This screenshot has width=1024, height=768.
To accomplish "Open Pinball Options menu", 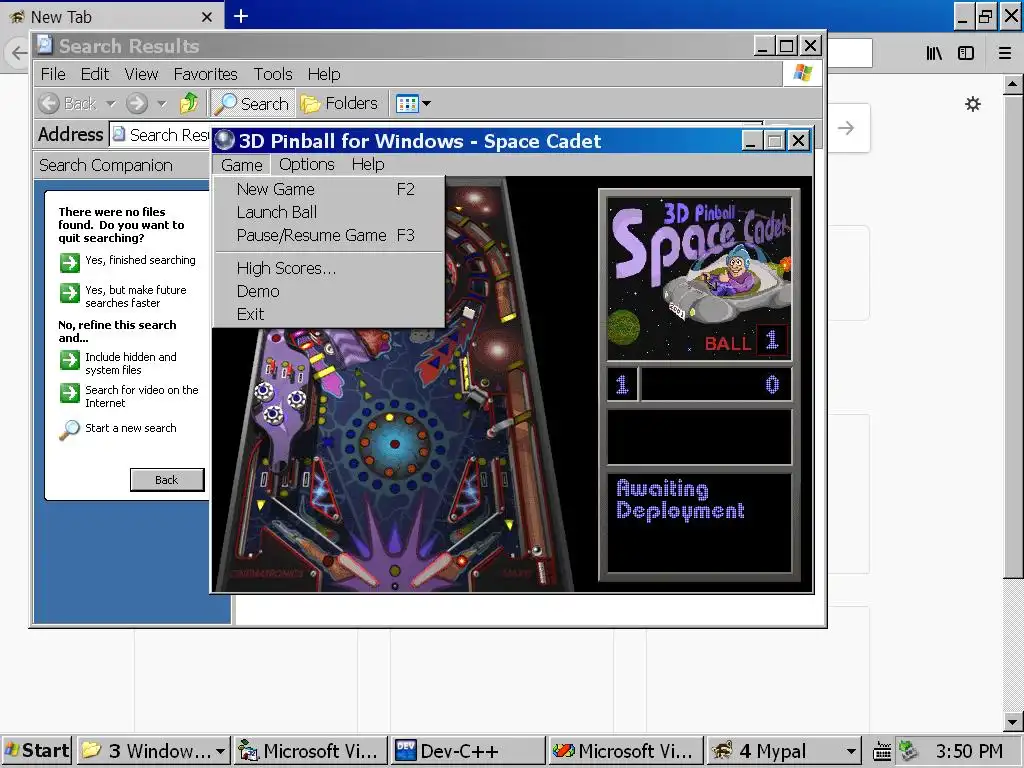I will pyautogui.click(x=306, y=165).
